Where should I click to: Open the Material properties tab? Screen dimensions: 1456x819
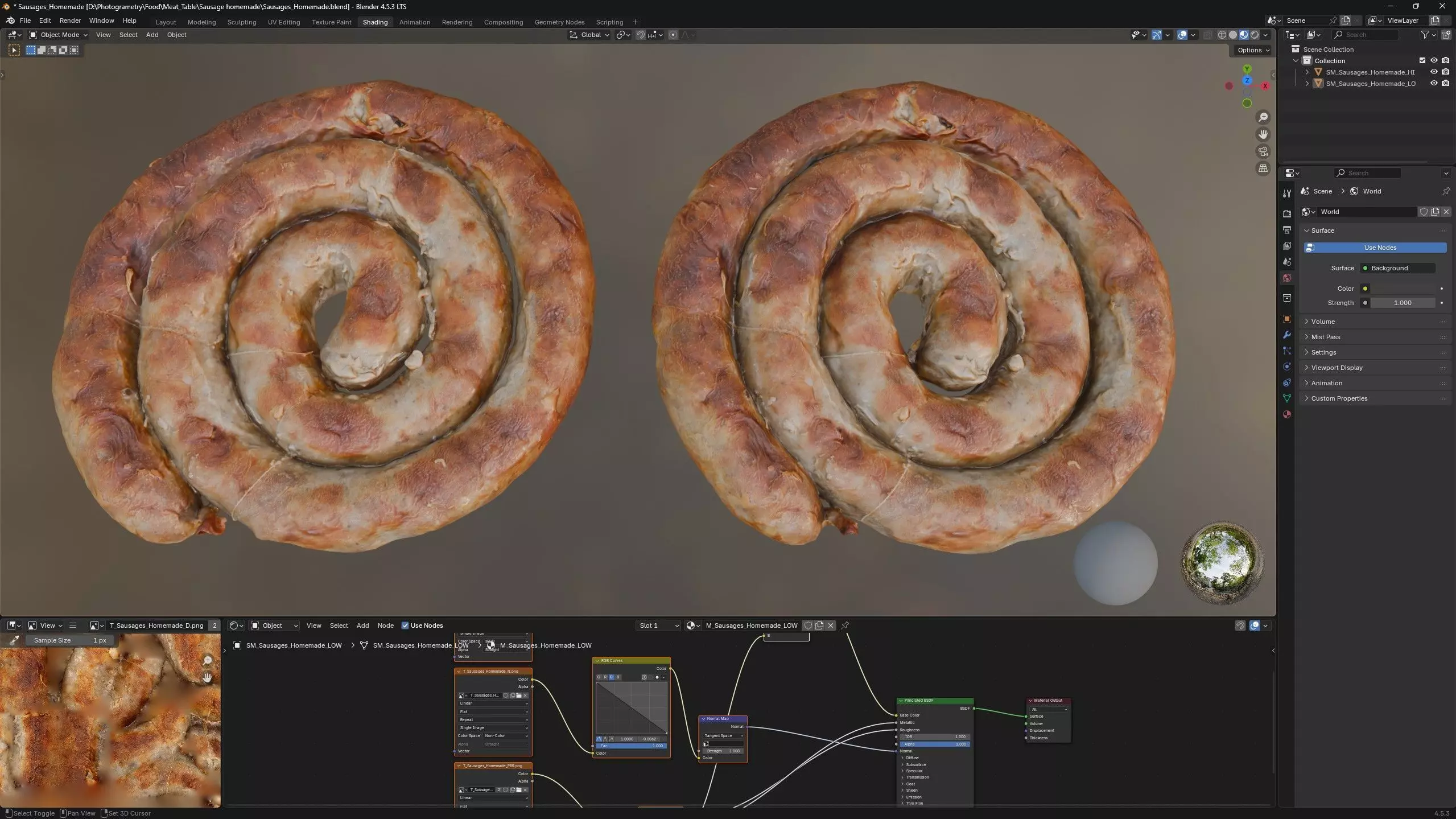pos(1287,414)
